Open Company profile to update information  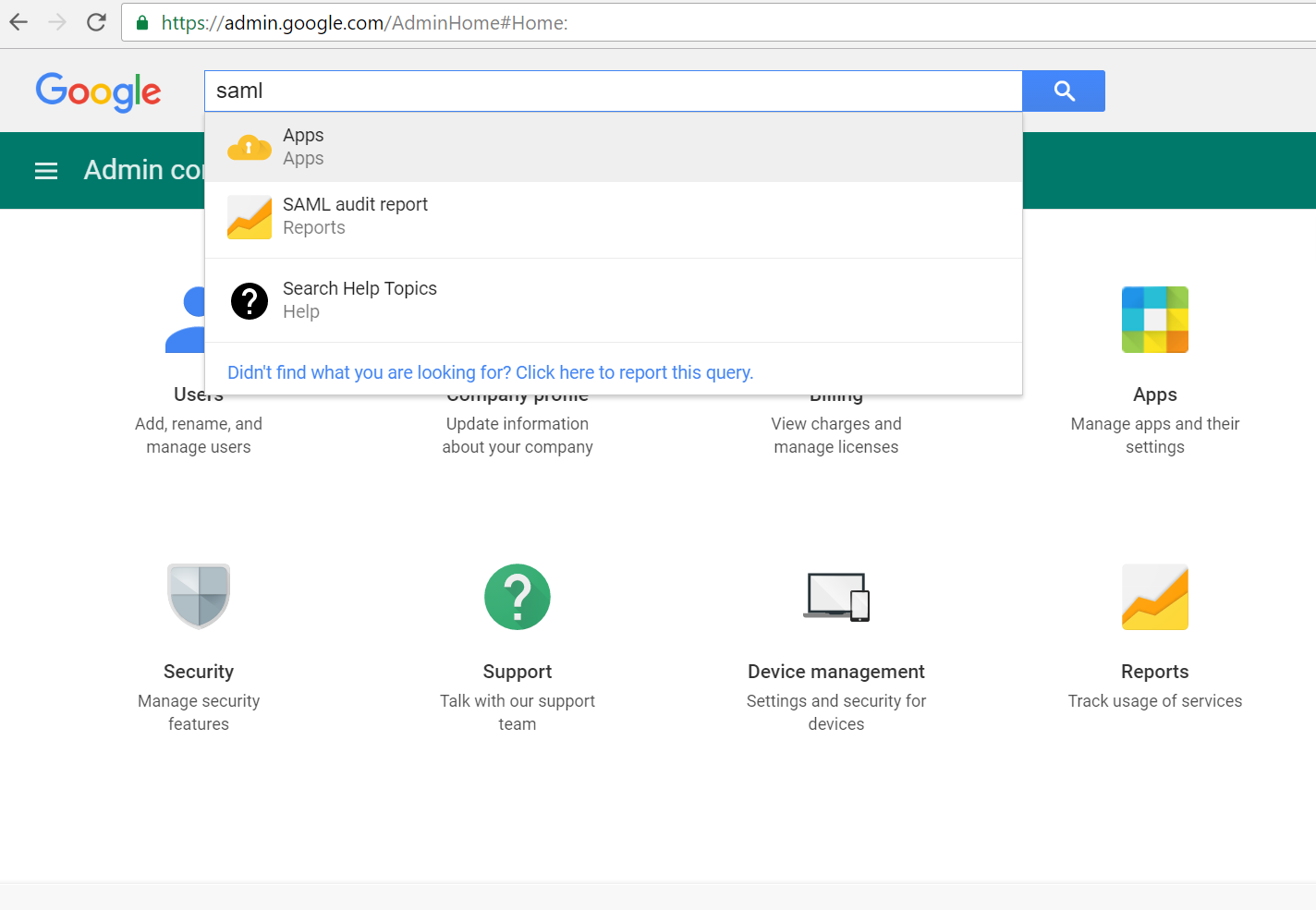[518, 434]
